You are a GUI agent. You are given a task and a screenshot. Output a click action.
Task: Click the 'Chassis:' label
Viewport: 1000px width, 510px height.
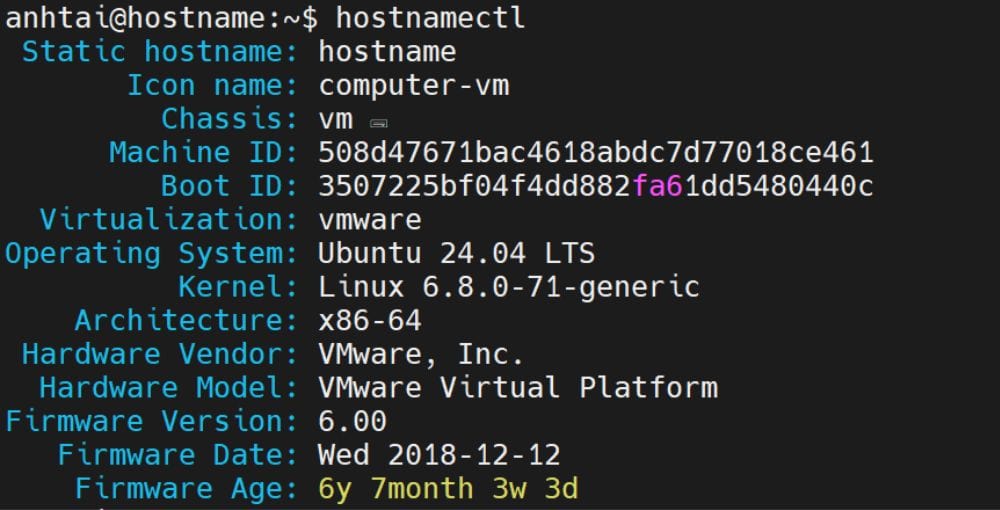point(230,119)
